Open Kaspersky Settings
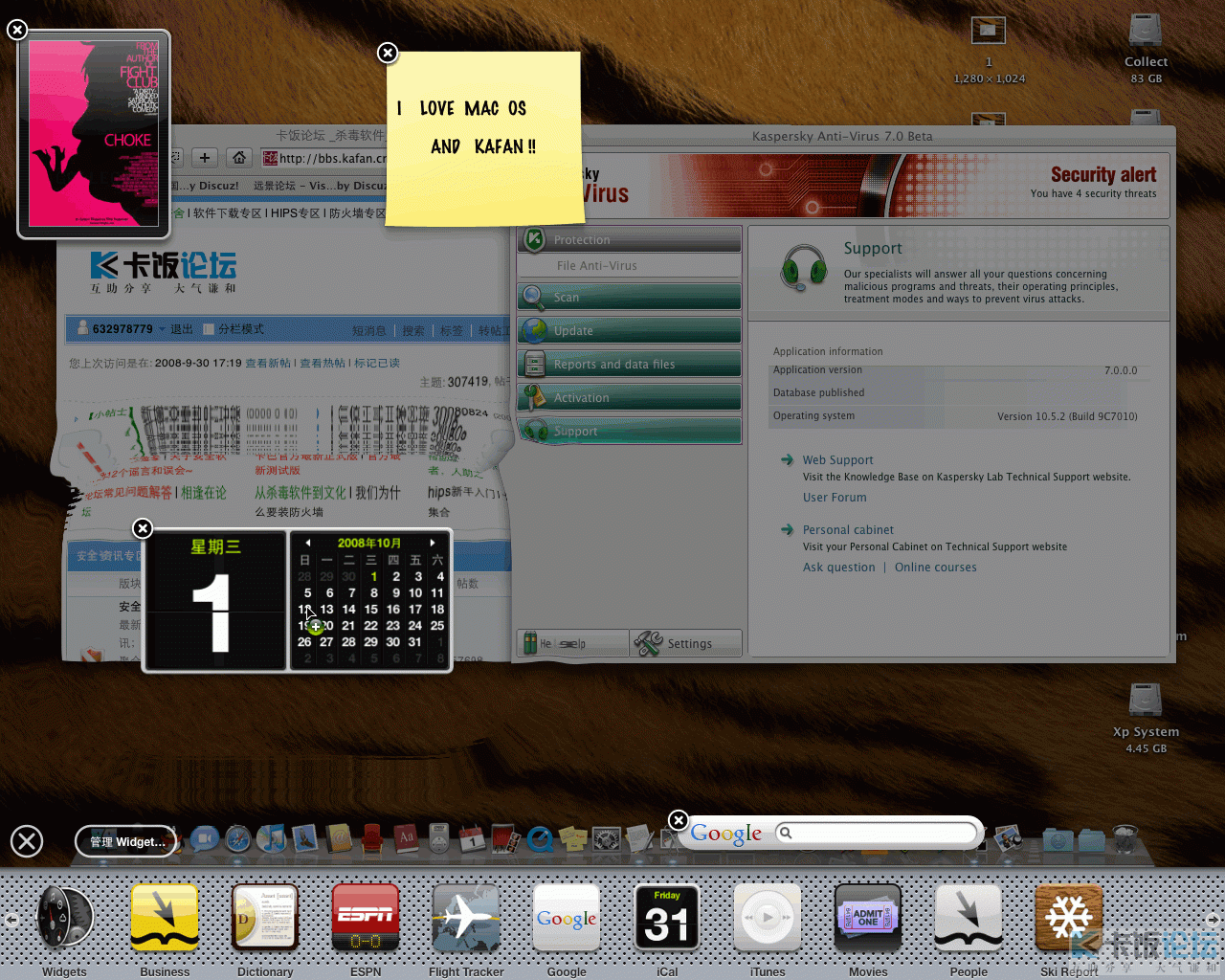Viewport: 1225px width, 980px height. [686, 643]
